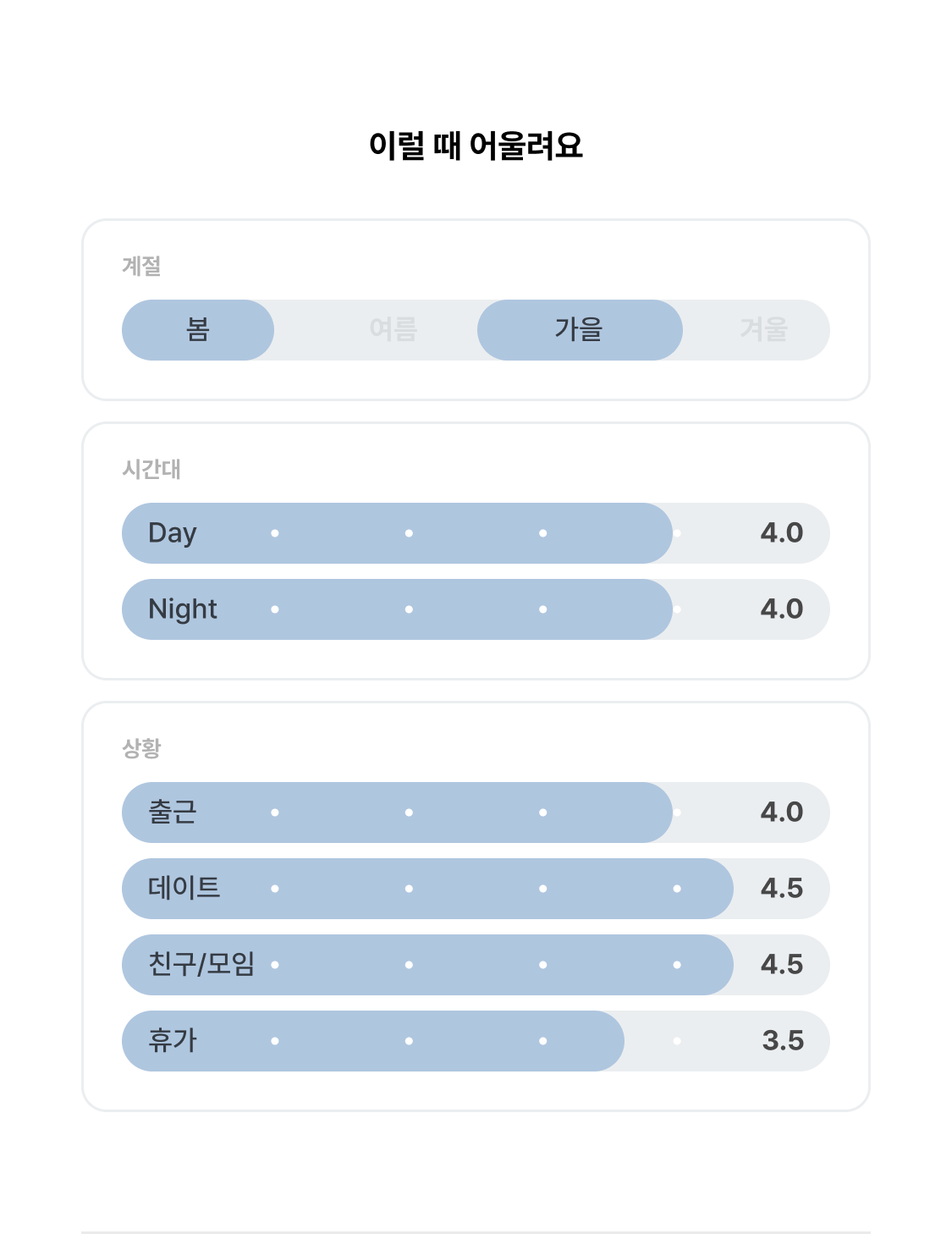
Task: Enable the 겨울 season option
Action: 763,330
